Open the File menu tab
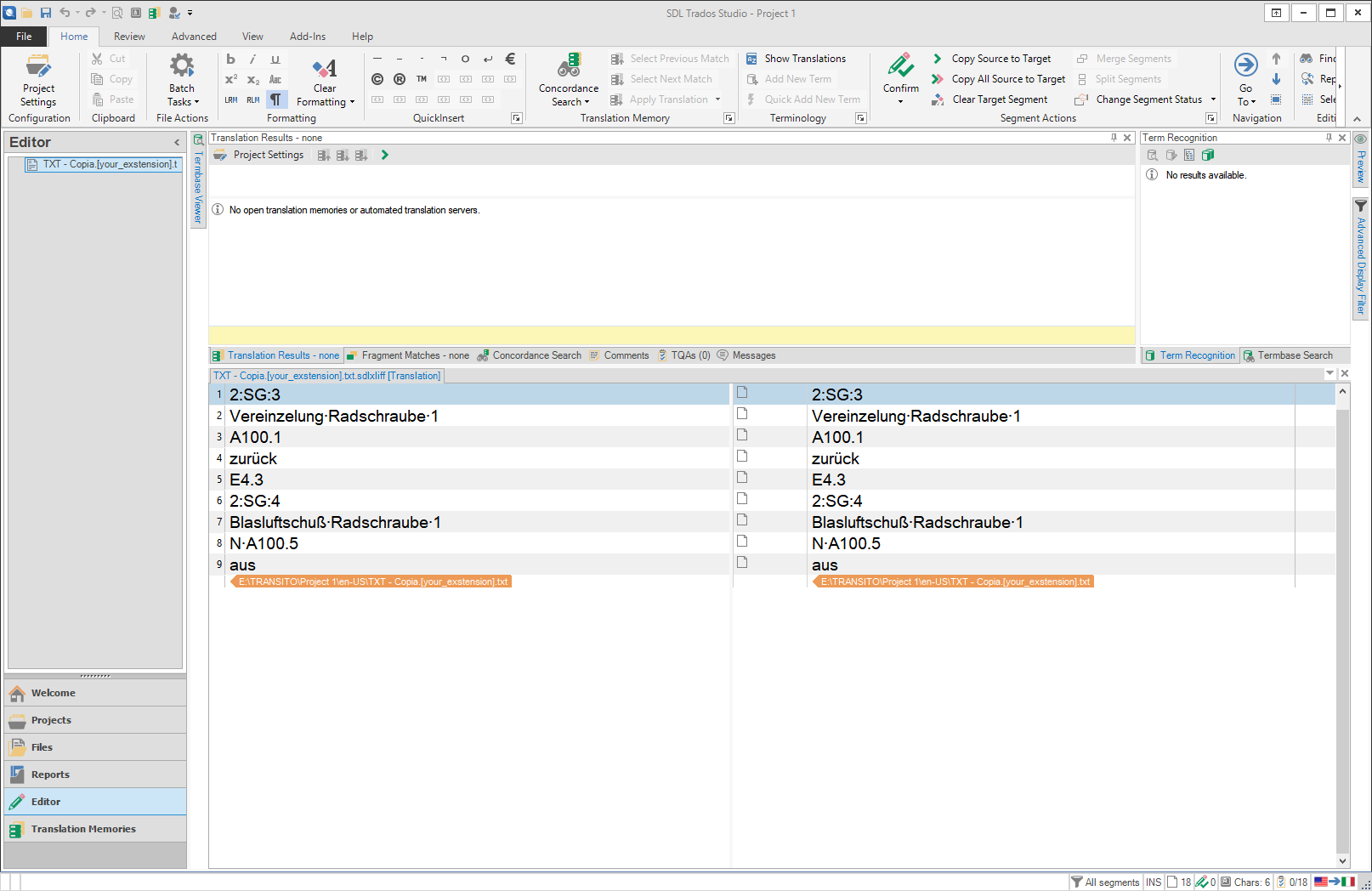The height and width of the screenshot is (891, 1372). [24, 37]
